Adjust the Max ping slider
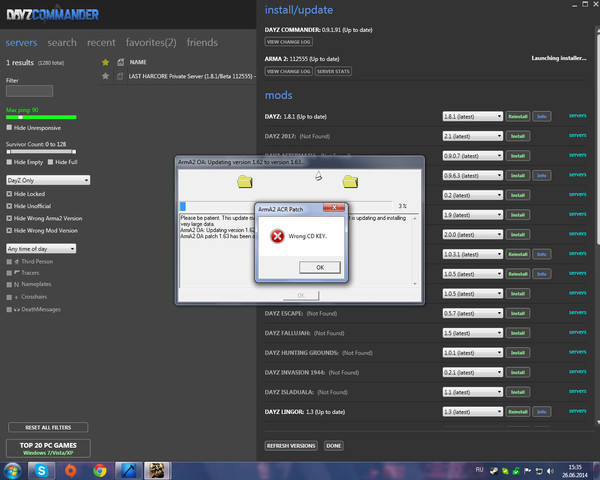This screenshot has height=480, width=600. (x=41, y=117)
